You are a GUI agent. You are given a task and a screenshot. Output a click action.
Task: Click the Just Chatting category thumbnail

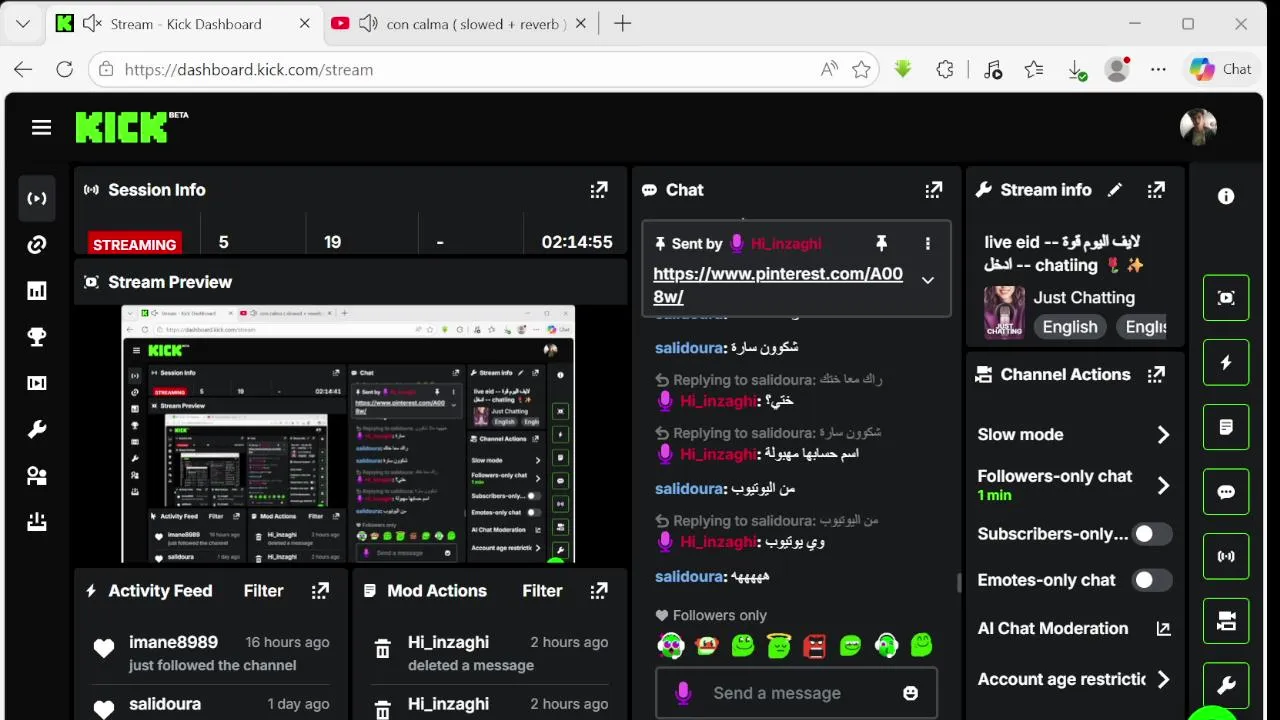[1004, 311]
